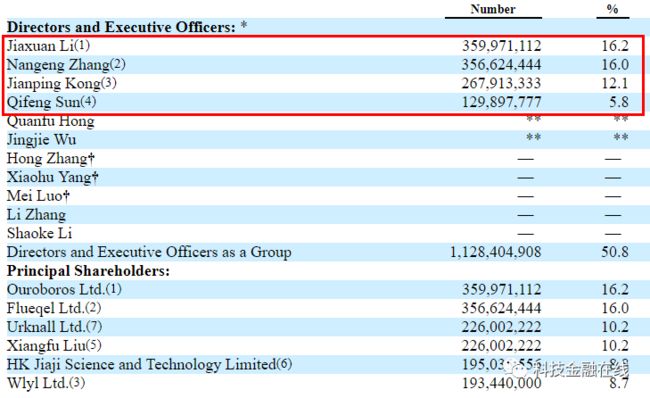Select the share count "267,913,333"
Image resolution: width=650 pixels, height=398 pixels.
pos(502,83)
